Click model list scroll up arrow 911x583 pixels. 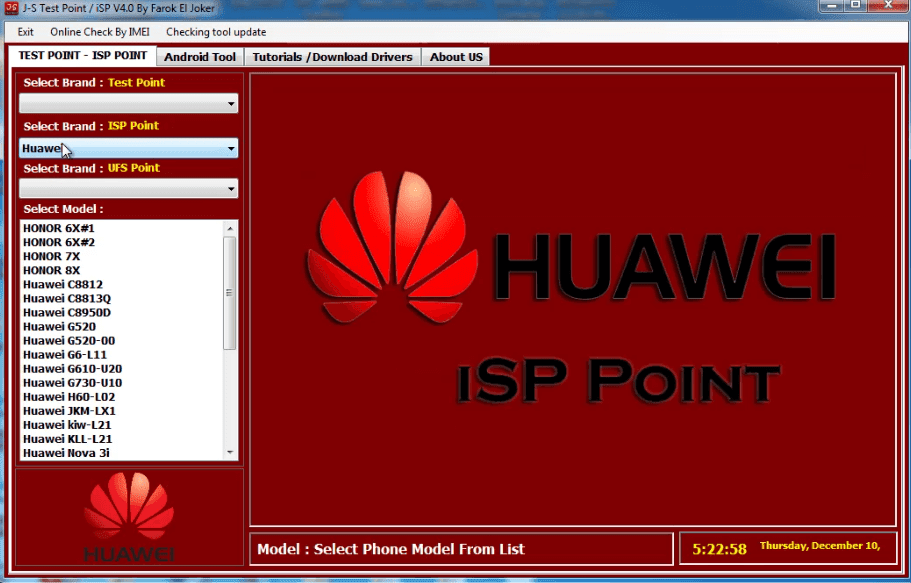[230, 228]
